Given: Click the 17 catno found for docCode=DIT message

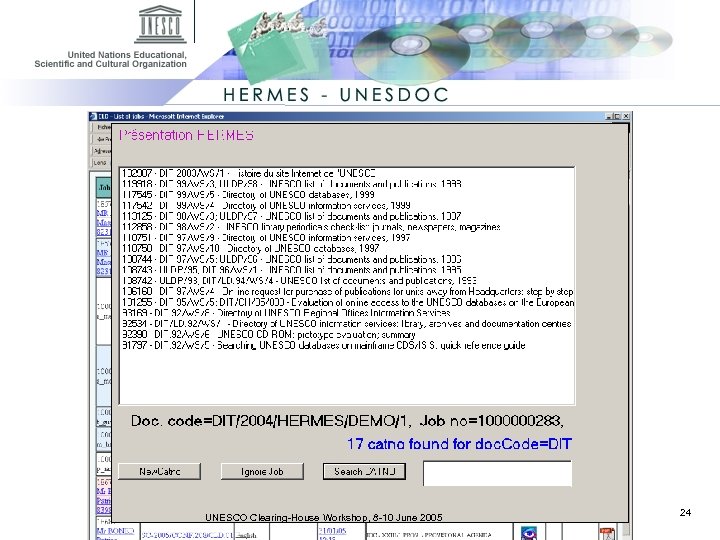Looking at the screenshot, I should pos(459,444).
